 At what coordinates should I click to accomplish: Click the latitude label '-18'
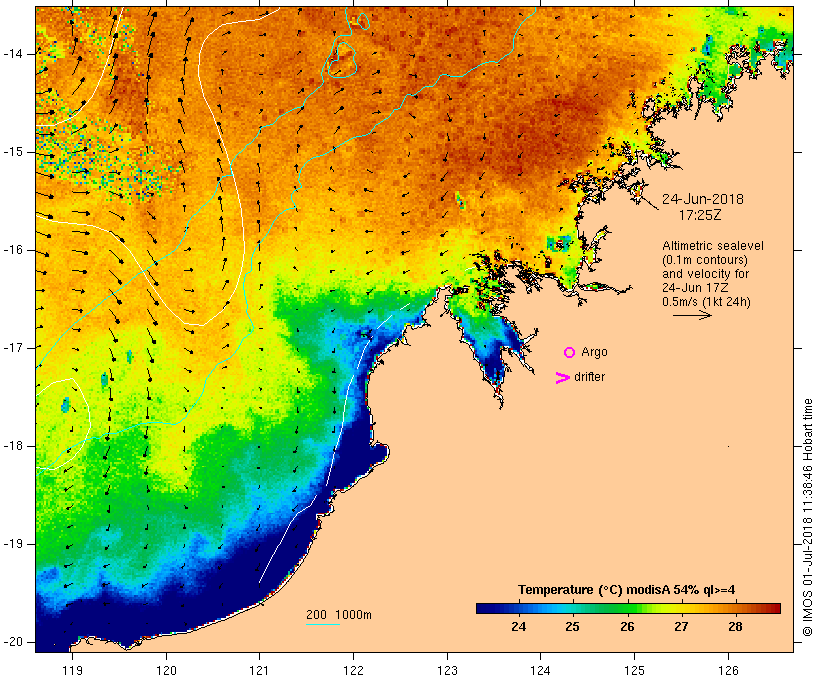[x=13, y=446]
